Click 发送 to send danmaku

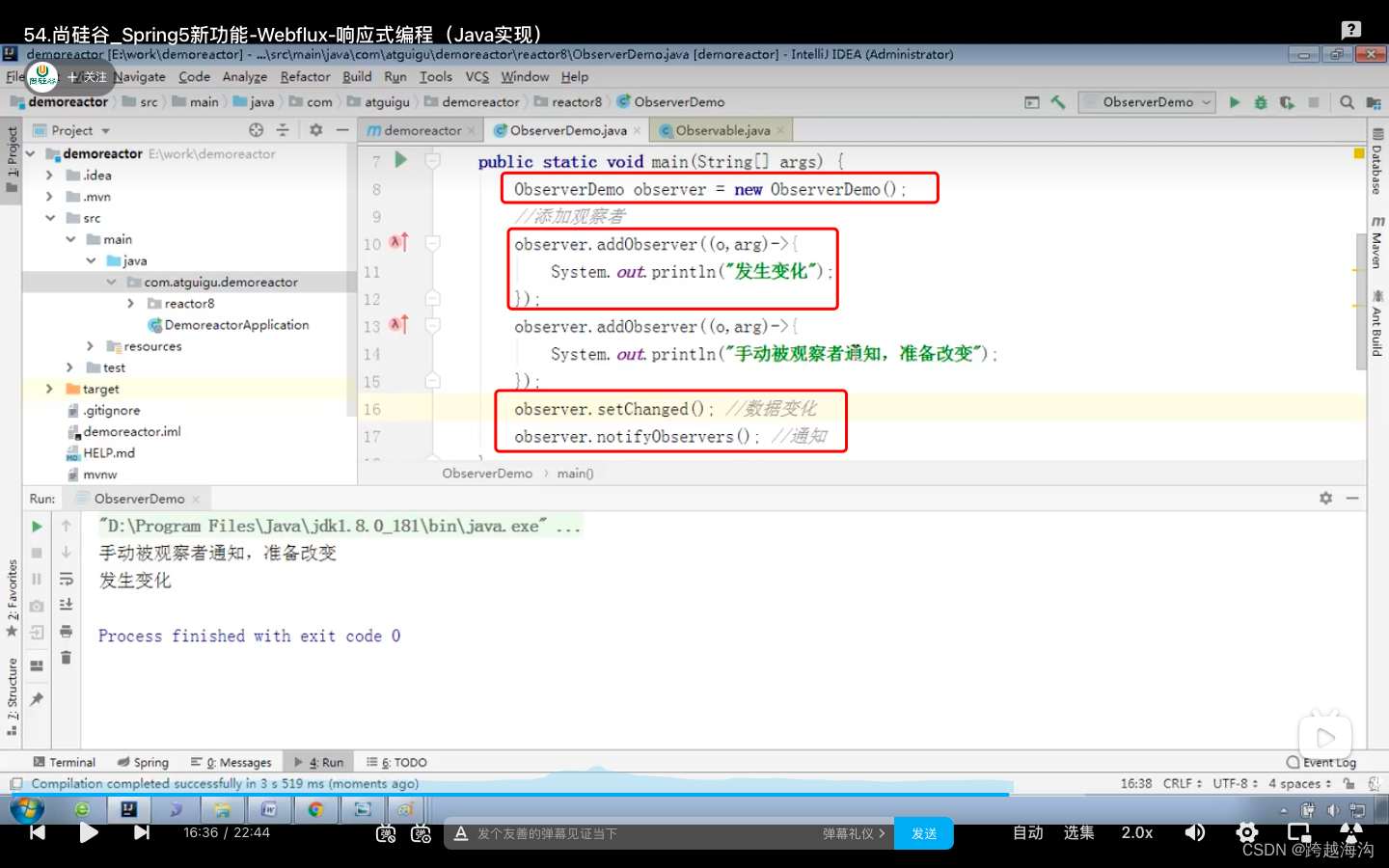(924, 833)
